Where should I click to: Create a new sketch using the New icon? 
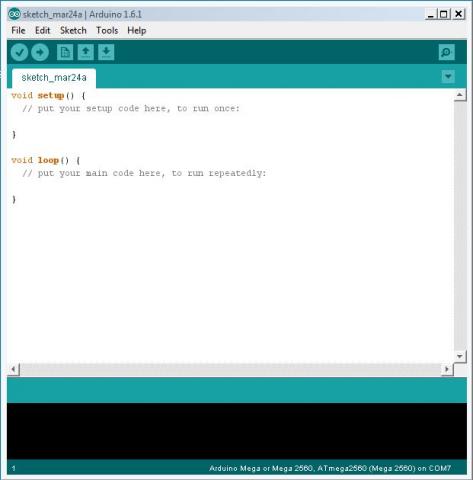(65, 52)
